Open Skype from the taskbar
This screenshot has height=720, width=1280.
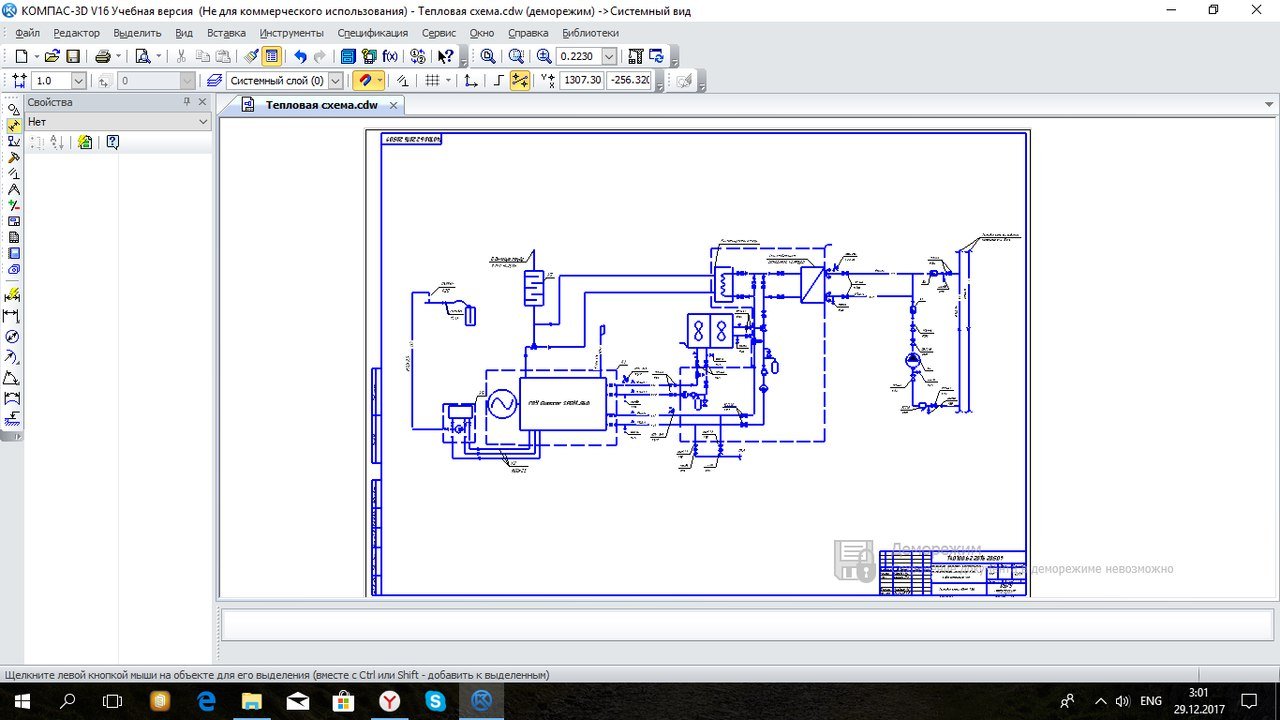435,701
